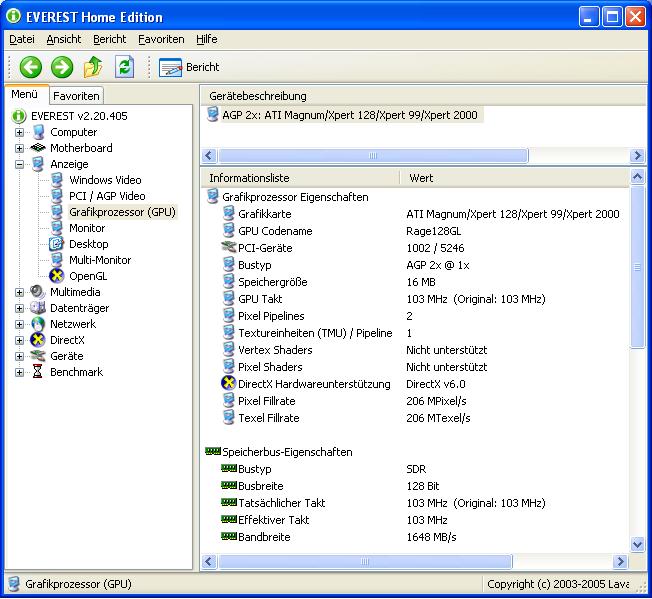Click the Speicherbus-Eigenschaften memory icon
This screenshot has height=599, width=652.
click(x=213, y=451)
